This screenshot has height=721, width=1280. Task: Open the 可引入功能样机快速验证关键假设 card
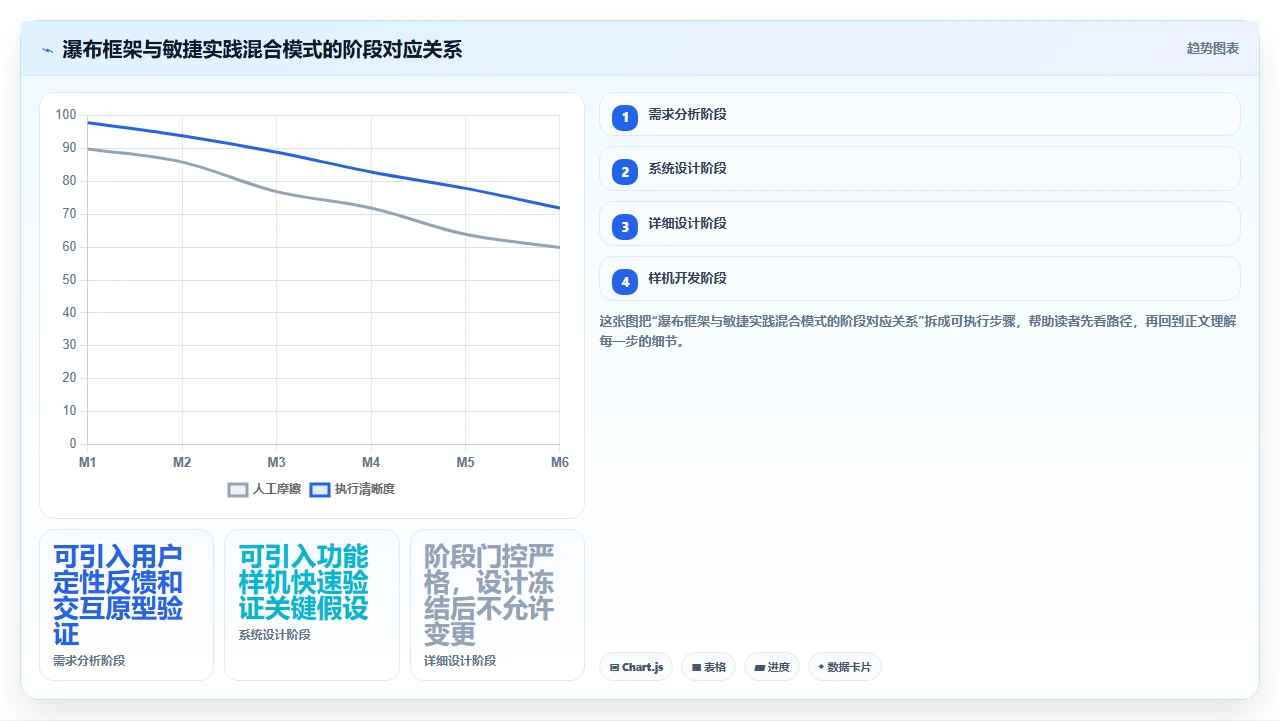point(312,605)
